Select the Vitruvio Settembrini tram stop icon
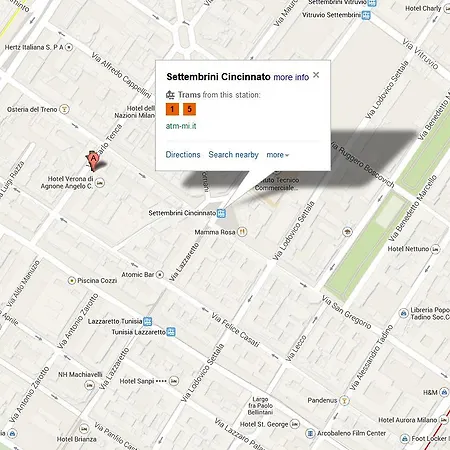This screenshot has height=450, width=450. (366, 15)
